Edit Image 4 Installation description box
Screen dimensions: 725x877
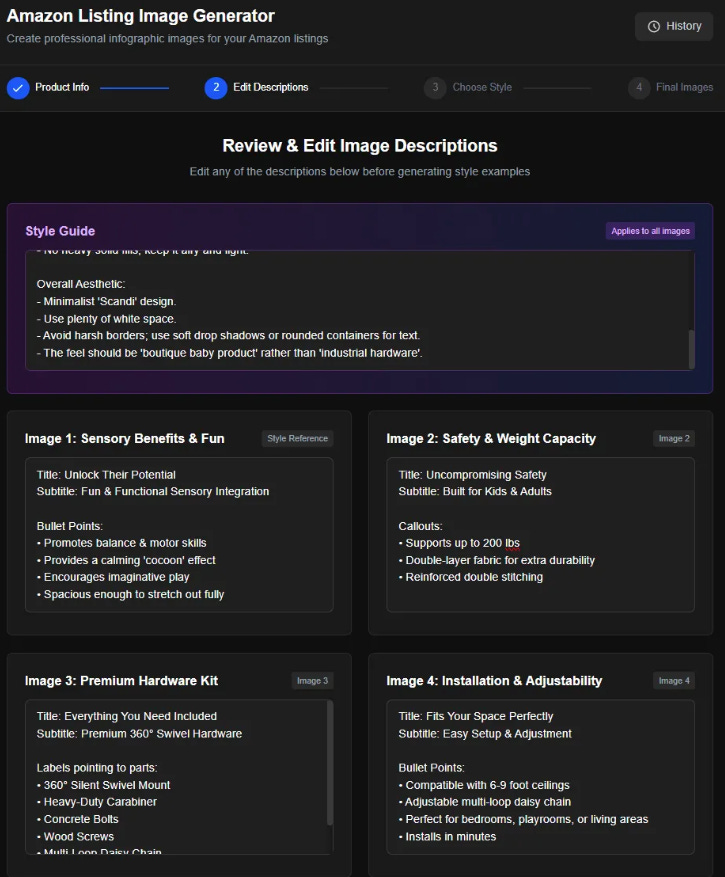tap(540, 777)
